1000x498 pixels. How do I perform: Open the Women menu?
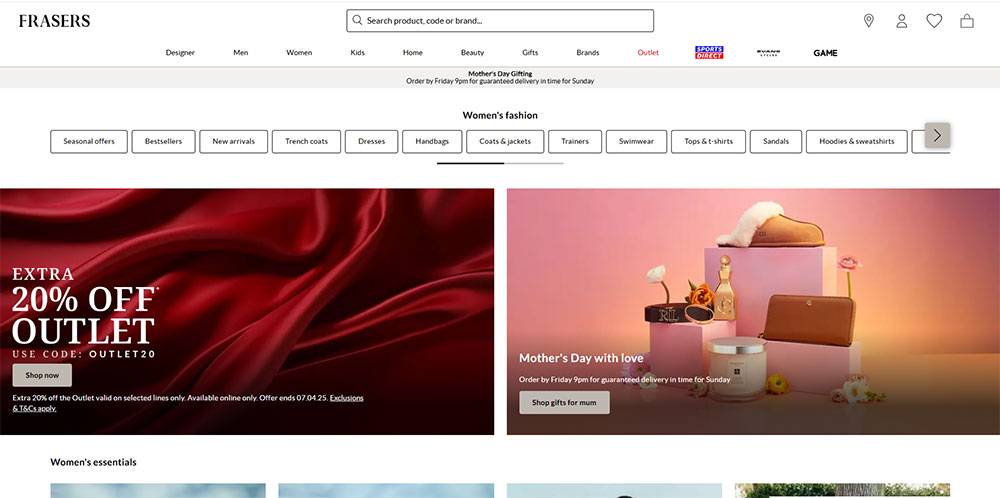(x=298, y=53)
